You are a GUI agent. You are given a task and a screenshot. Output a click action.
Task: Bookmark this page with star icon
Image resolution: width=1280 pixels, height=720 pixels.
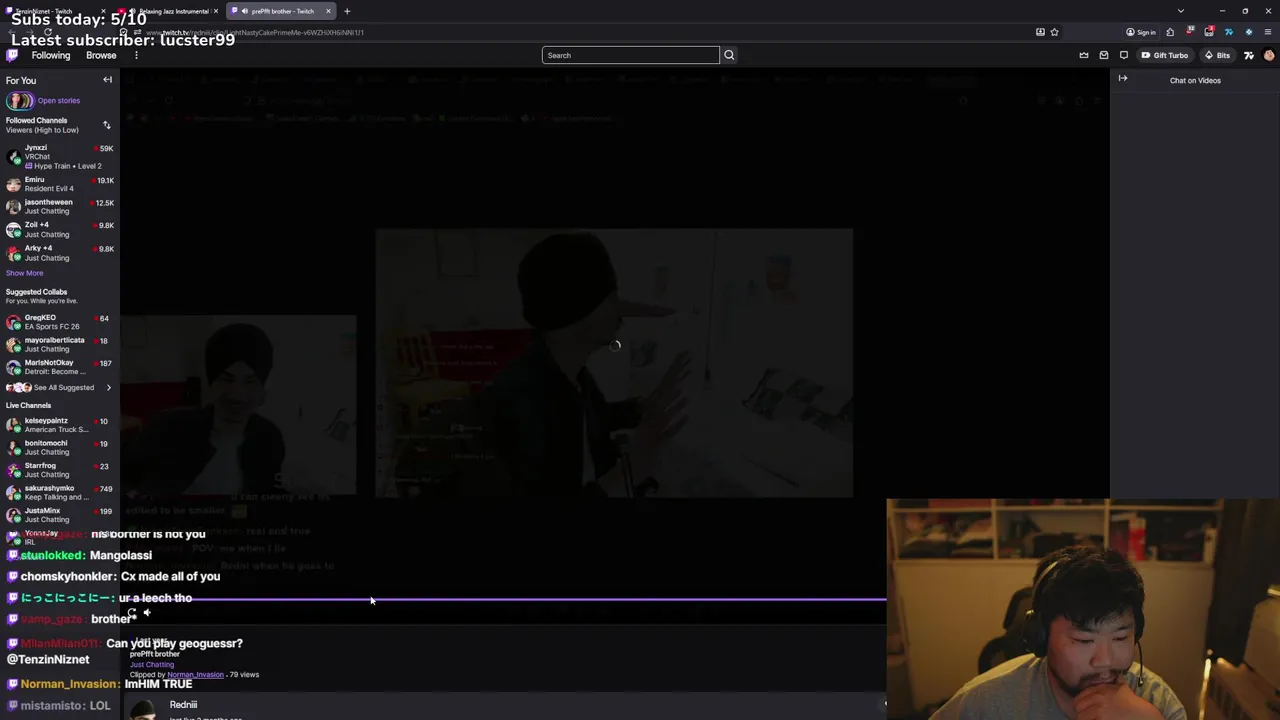[1054, 32]
